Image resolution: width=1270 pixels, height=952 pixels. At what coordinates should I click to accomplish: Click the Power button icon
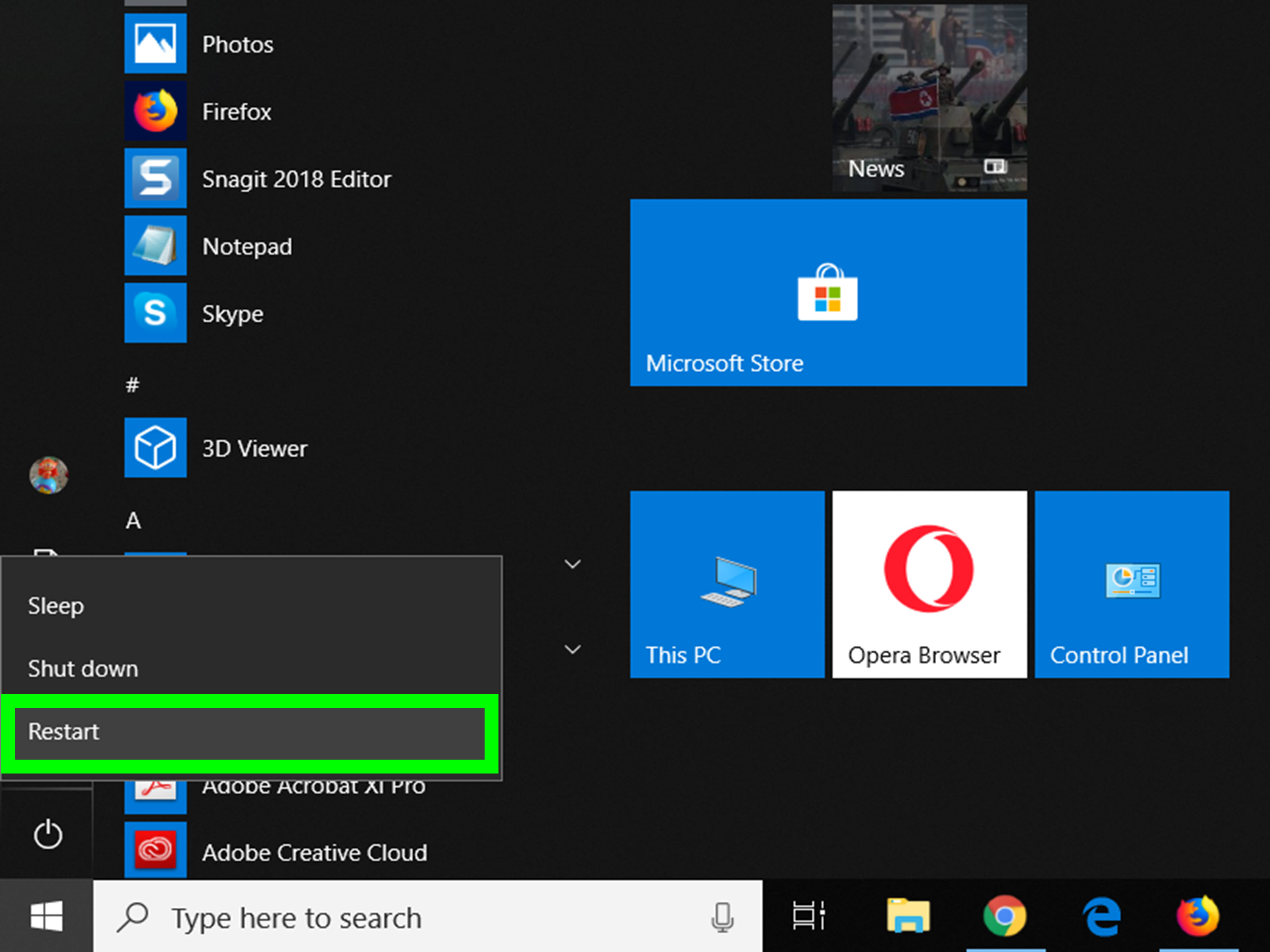tap(48, 834)
